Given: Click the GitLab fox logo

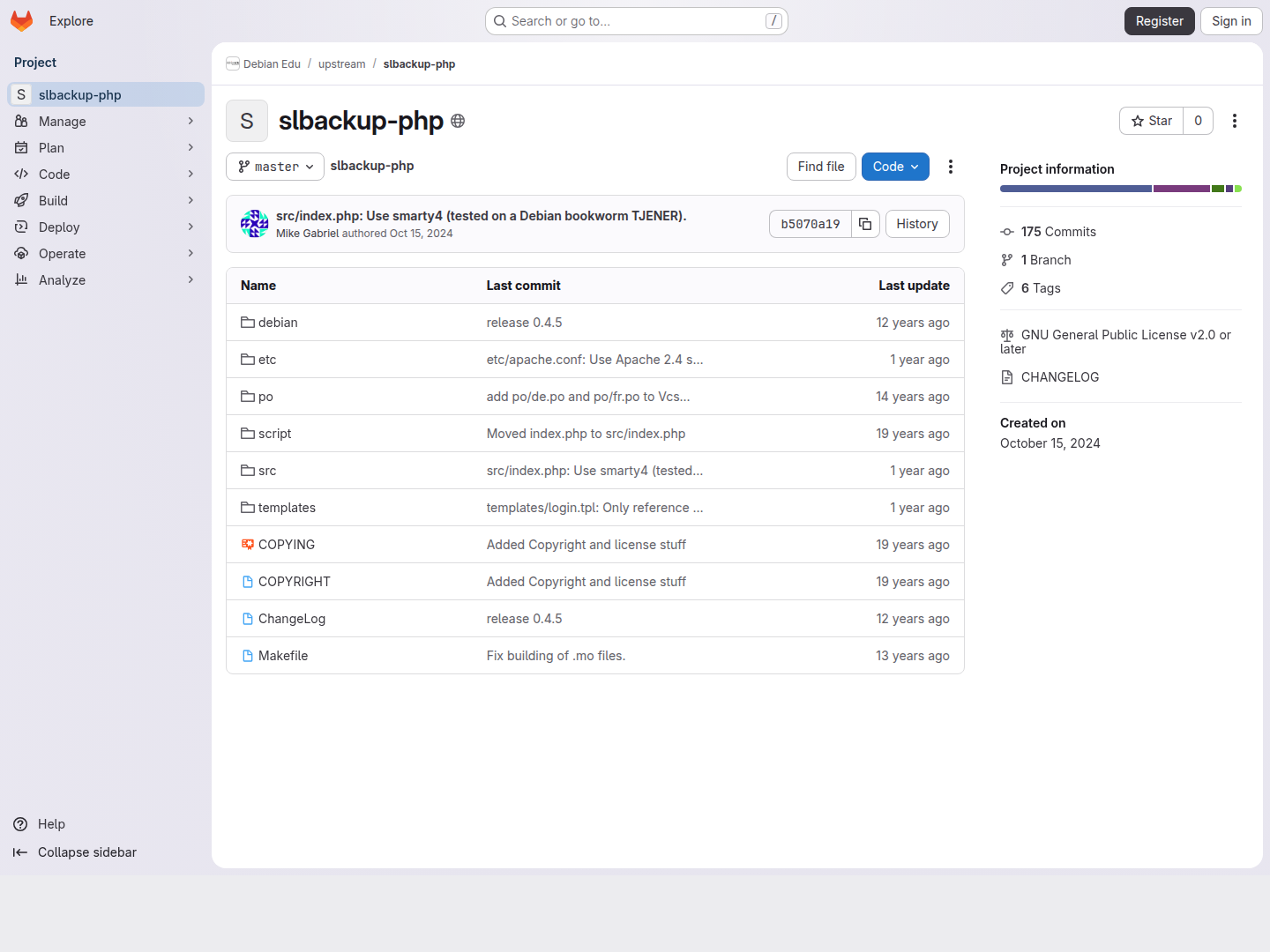Looking at the screenshot, I should 22,21.
